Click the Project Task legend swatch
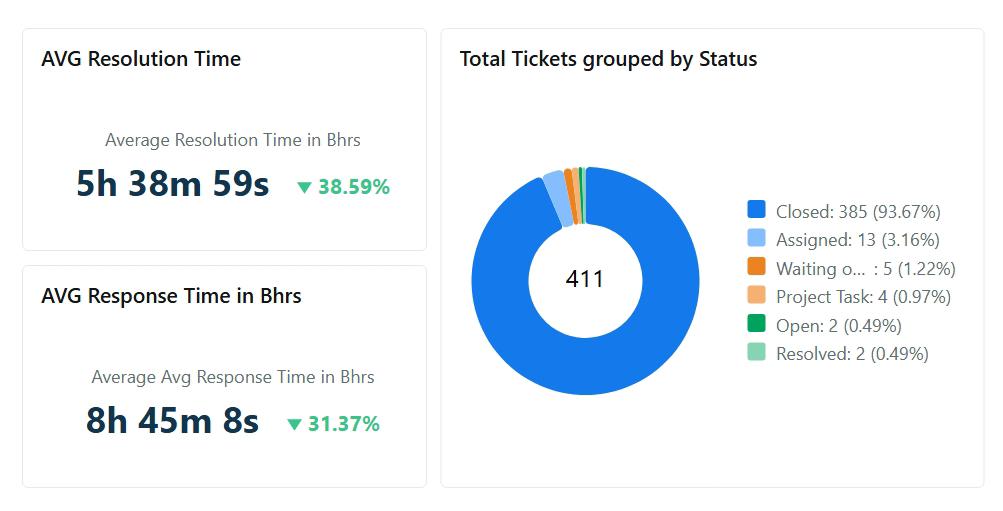Image resolution: width=1003 pixels, height=511 pixels. click(x=756, y=296)
